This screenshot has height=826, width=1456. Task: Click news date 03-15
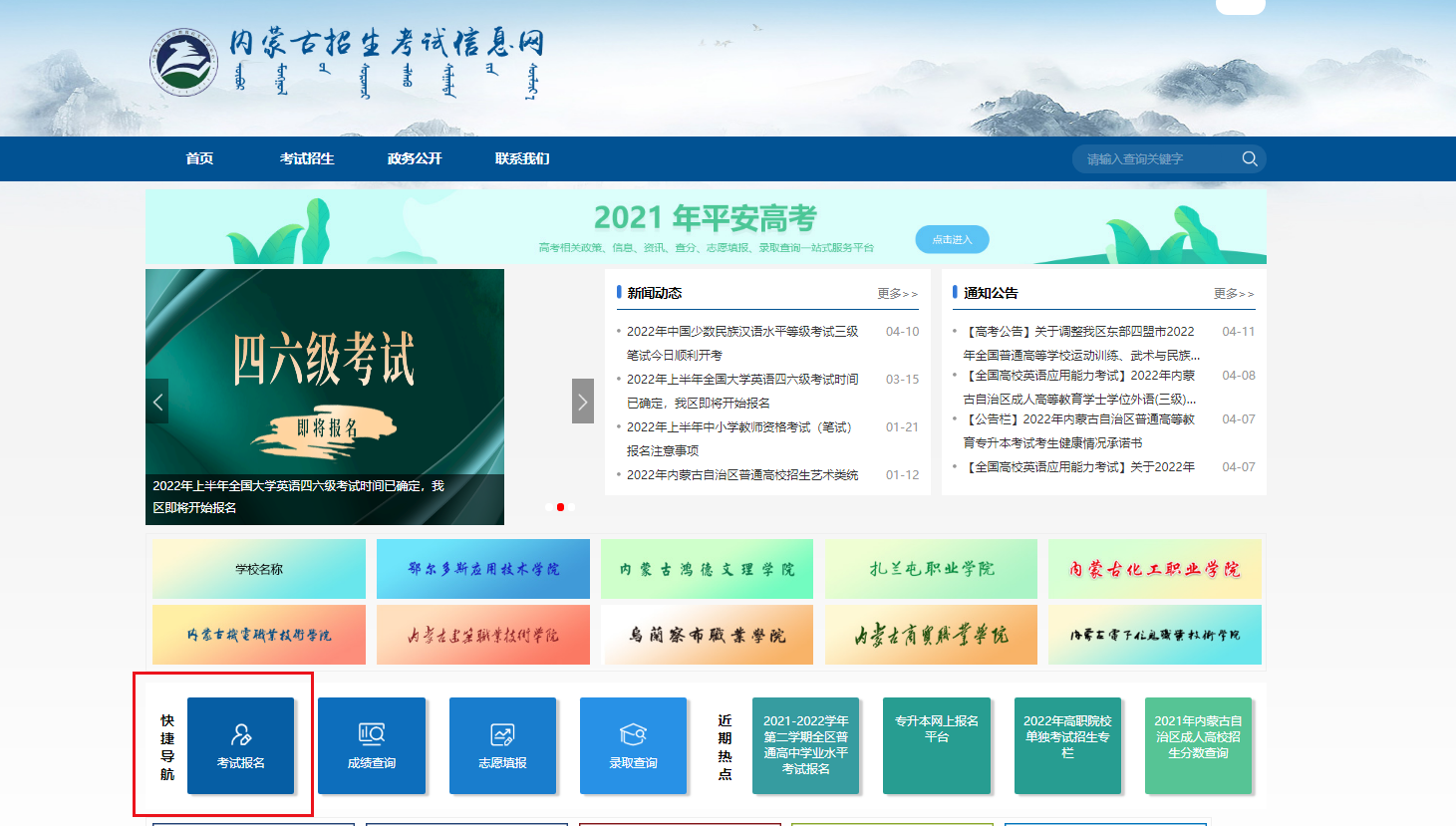903,380
